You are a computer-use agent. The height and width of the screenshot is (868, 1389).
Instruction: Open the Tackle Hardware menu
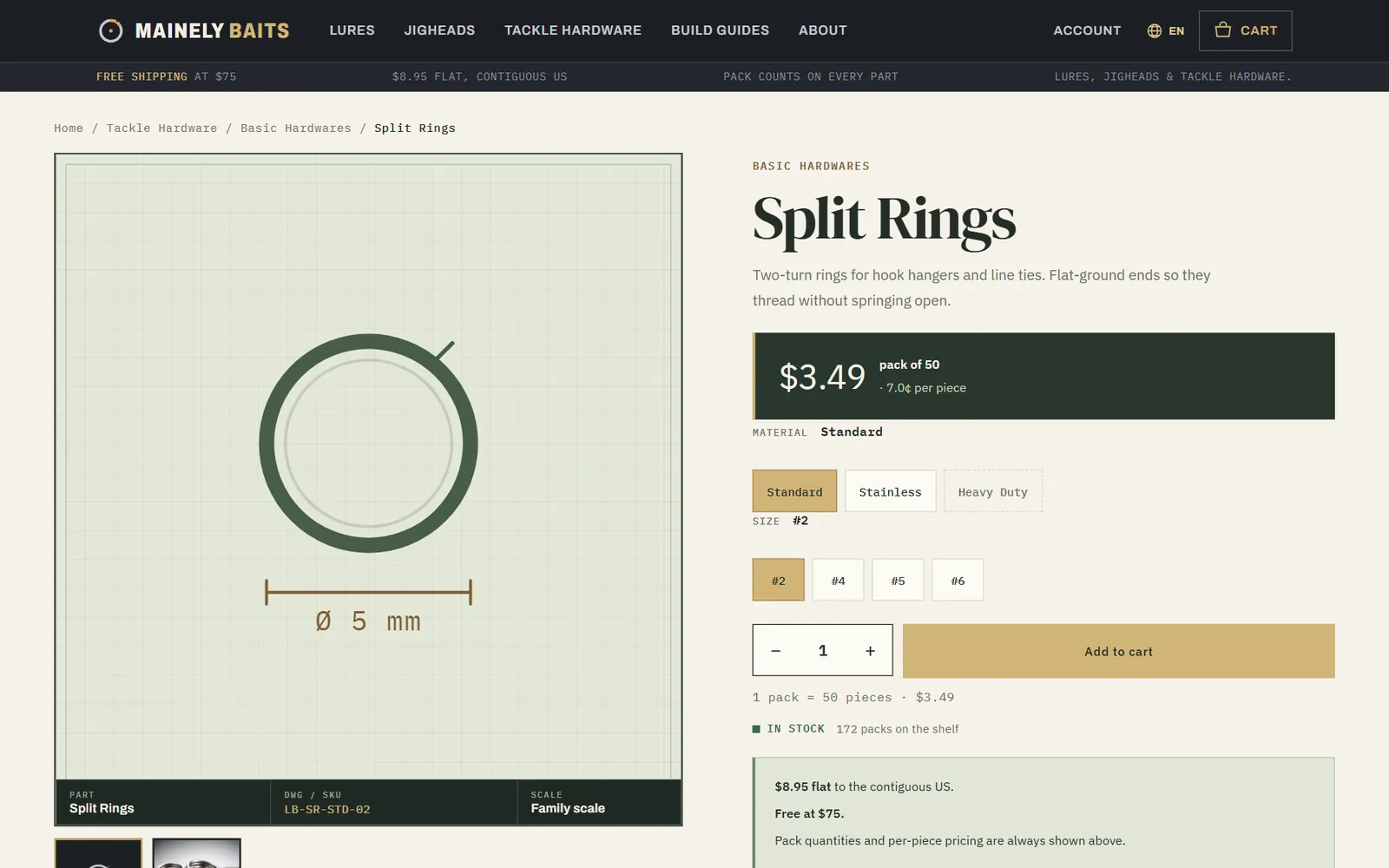click(573, 30)
